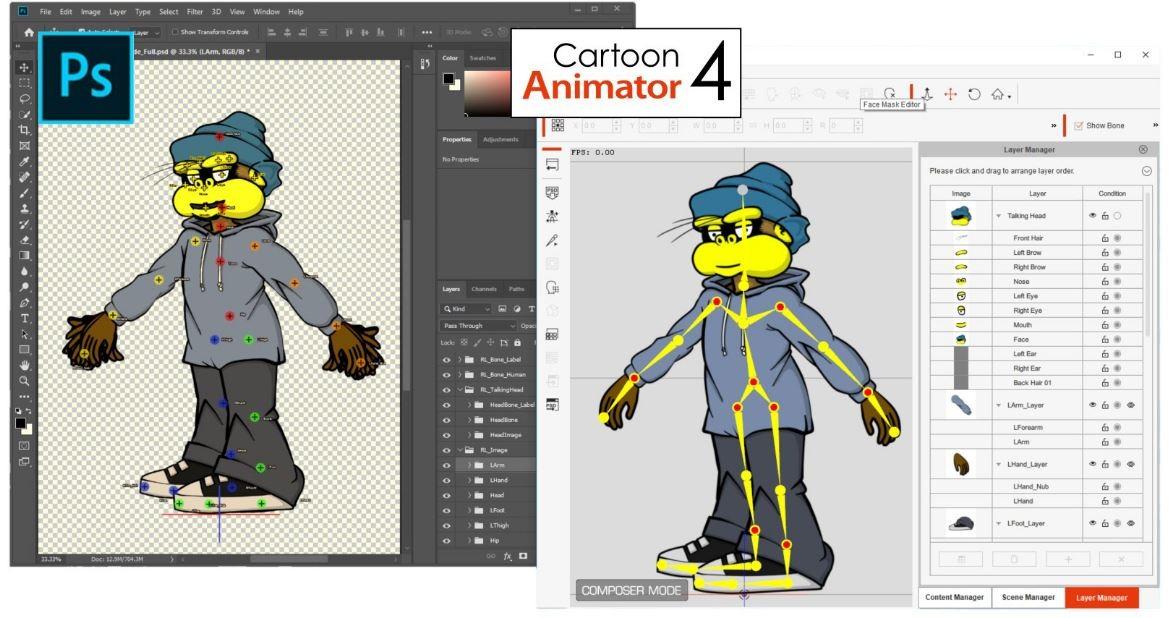The width and height of the screenshot is (1173, 618).
Task: Pick a color in Photoshop color field
Action: pyautogui.click(x=487, y=93)
